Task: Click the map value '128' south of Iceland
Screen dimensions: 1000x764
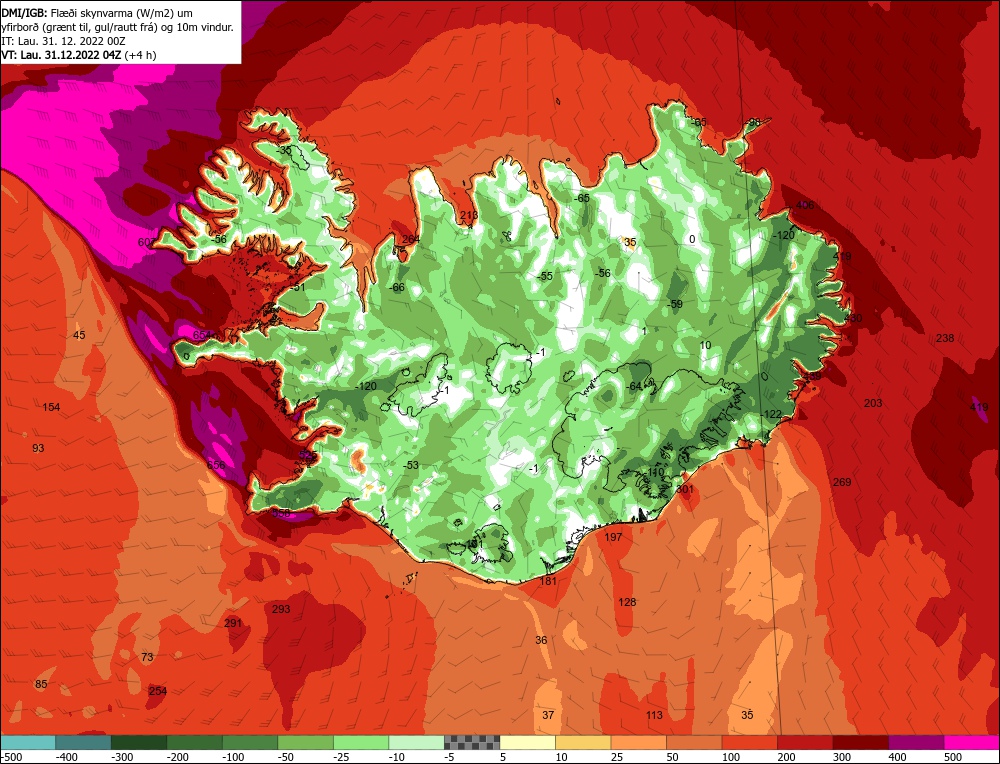Action: point(628,601)
